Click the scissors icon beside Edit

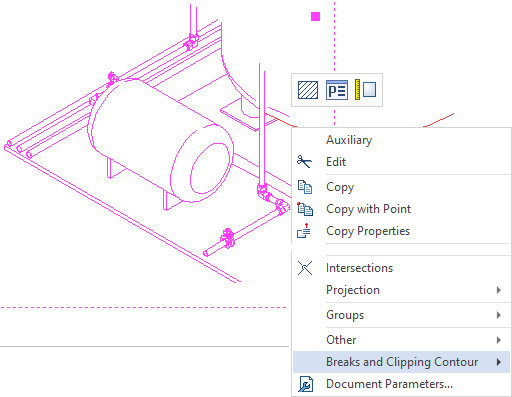(304, 162)
